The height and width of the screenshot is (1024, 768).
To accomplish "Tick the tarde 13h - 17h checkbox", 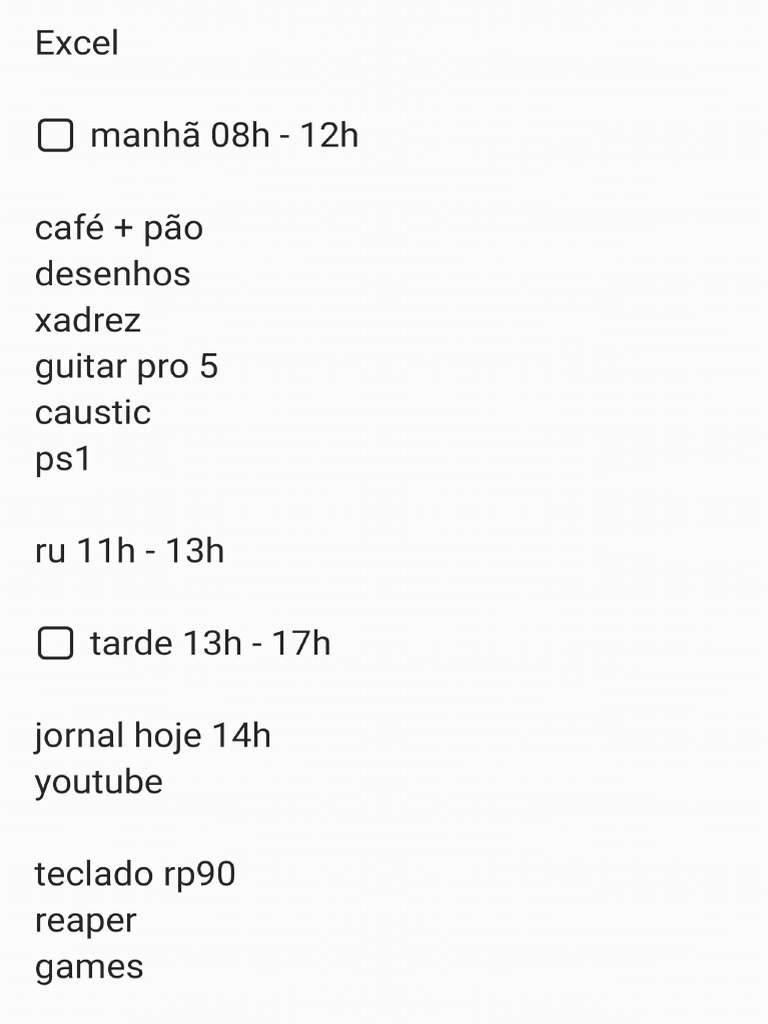I will [x=56, y=643].
